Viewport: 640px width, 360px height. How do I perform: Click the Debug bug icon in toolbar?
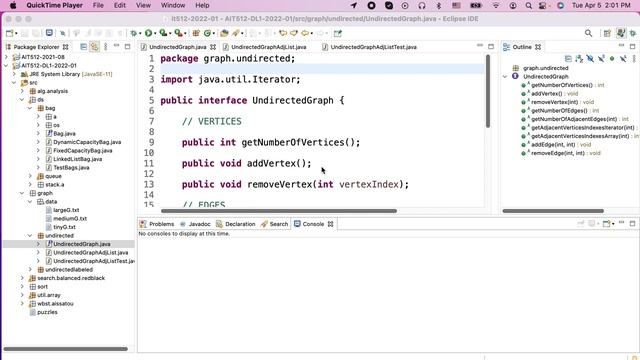pos(133,33)
